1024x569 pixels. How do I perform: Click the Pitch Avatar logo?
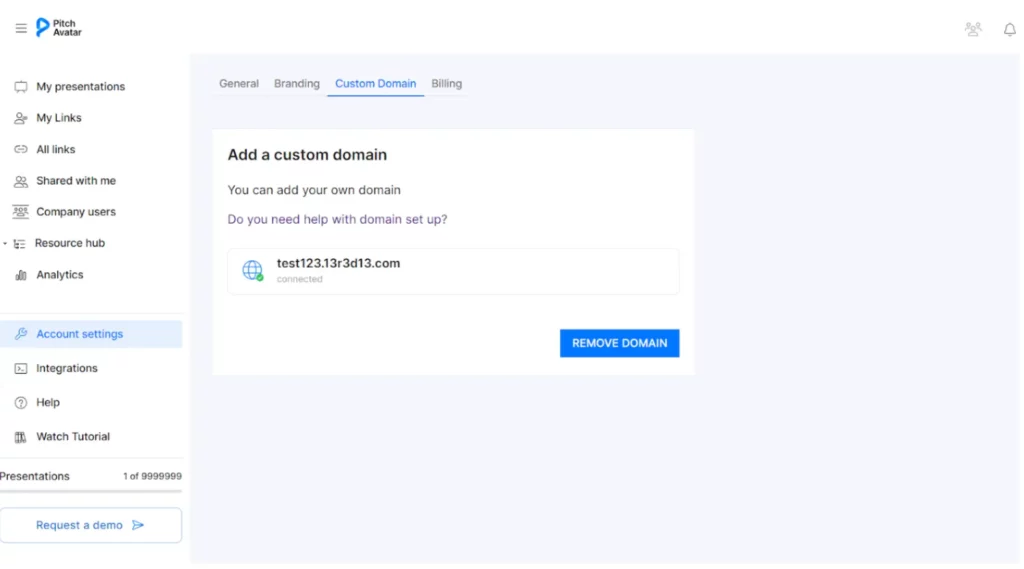click(x=59, y=27)
